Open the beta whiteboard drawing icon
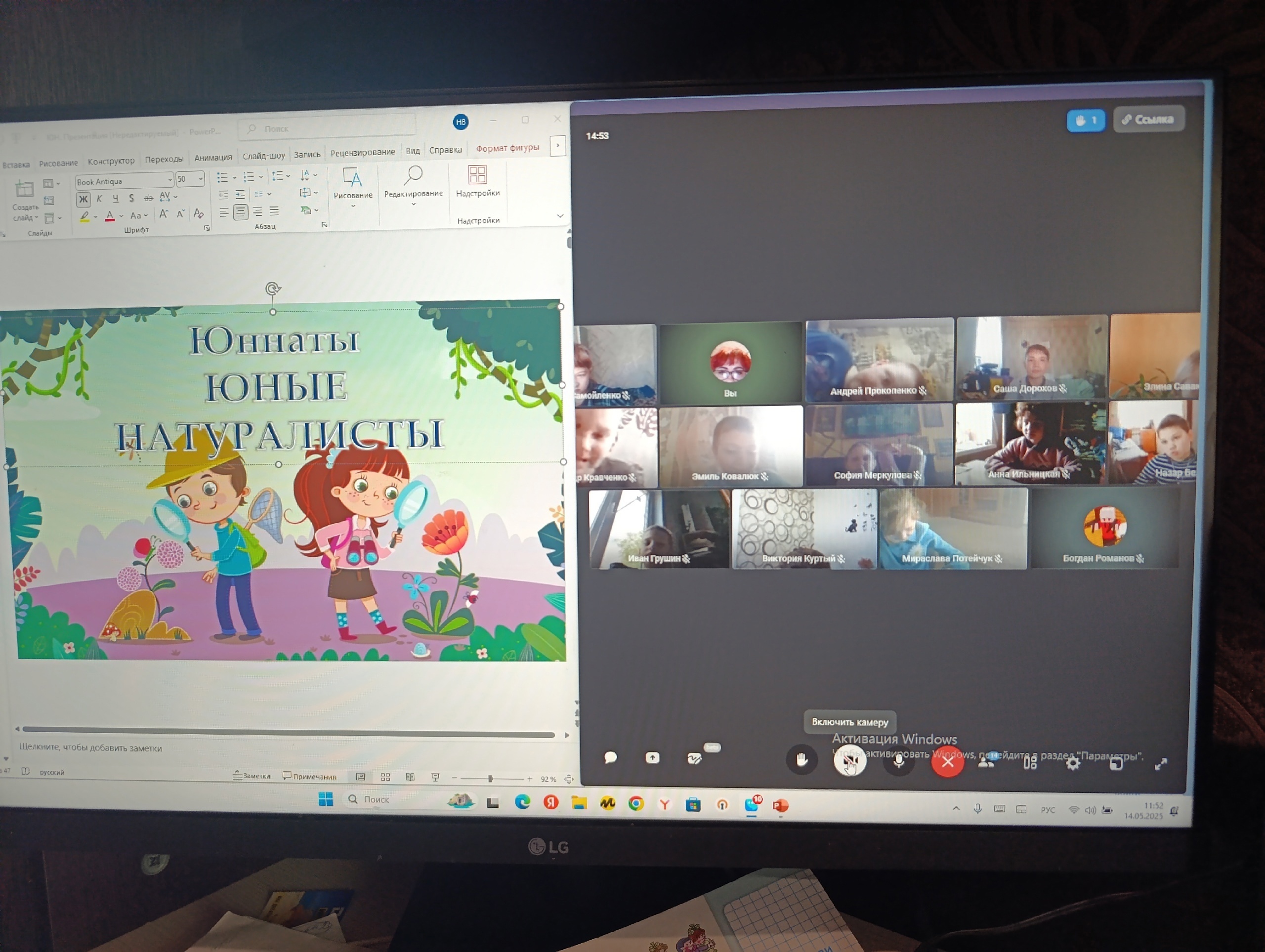 (x=694, y=758)
